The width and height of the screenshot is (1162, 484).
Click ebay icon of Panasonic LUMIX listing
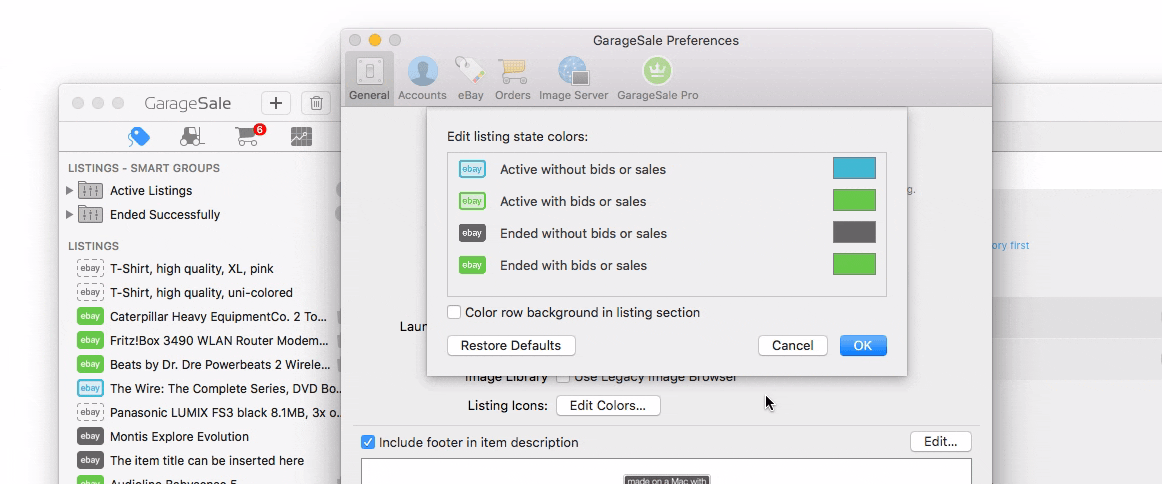(x=90, y=411)
